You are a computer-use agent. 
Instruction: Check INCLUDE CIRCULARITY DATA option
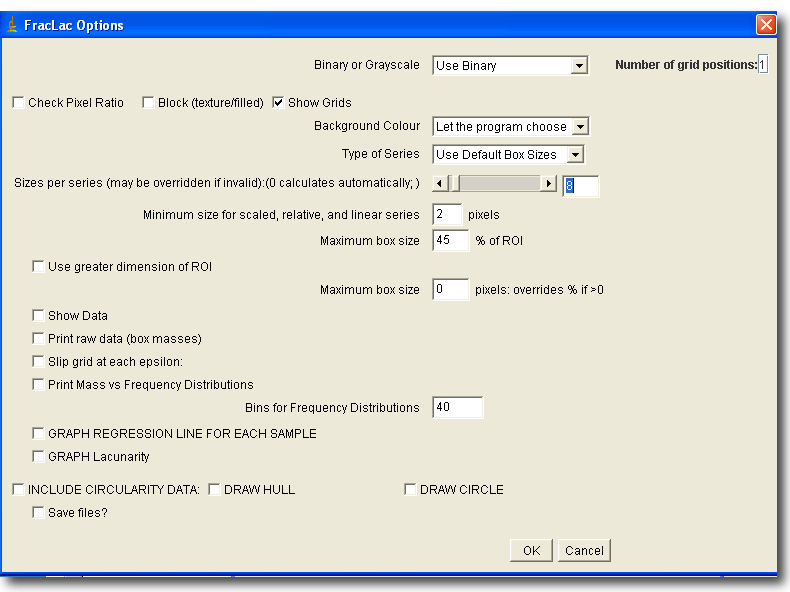point(19,490)
